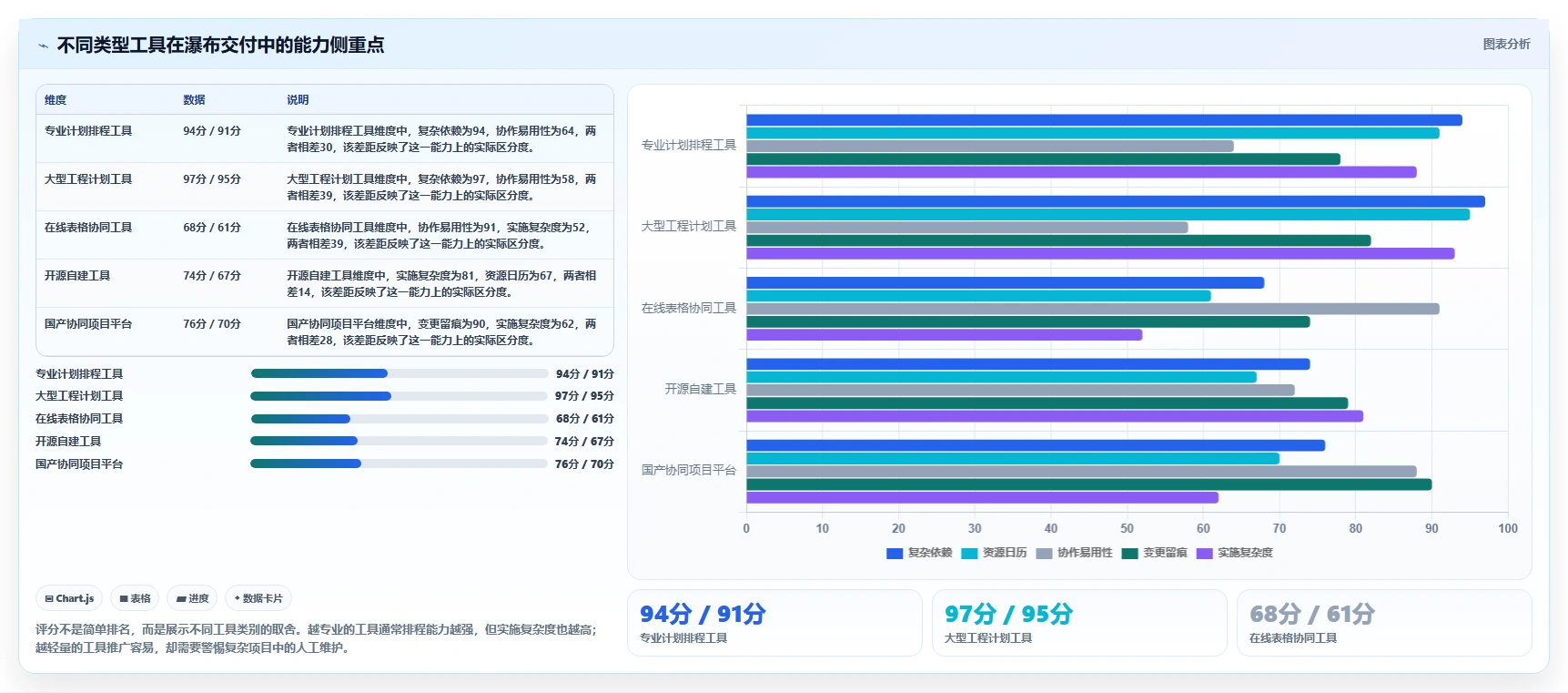Screen dimensions: 1568x693
Task: Click the 维度 column header
Action: tap(56, 100)
